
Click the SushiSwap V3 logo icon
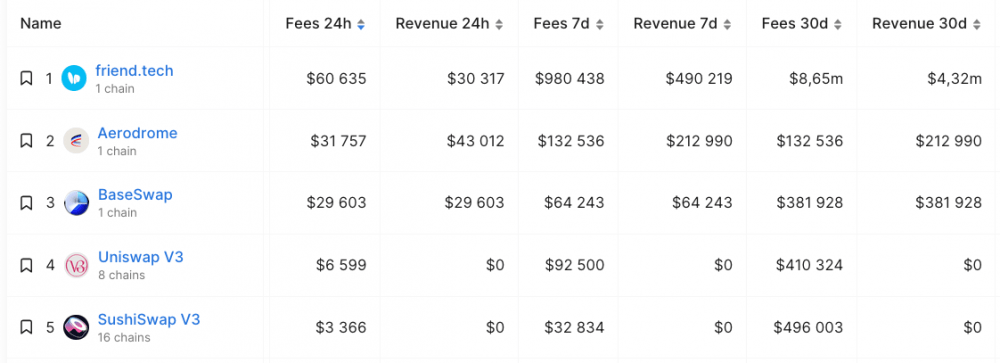(76, 327)
